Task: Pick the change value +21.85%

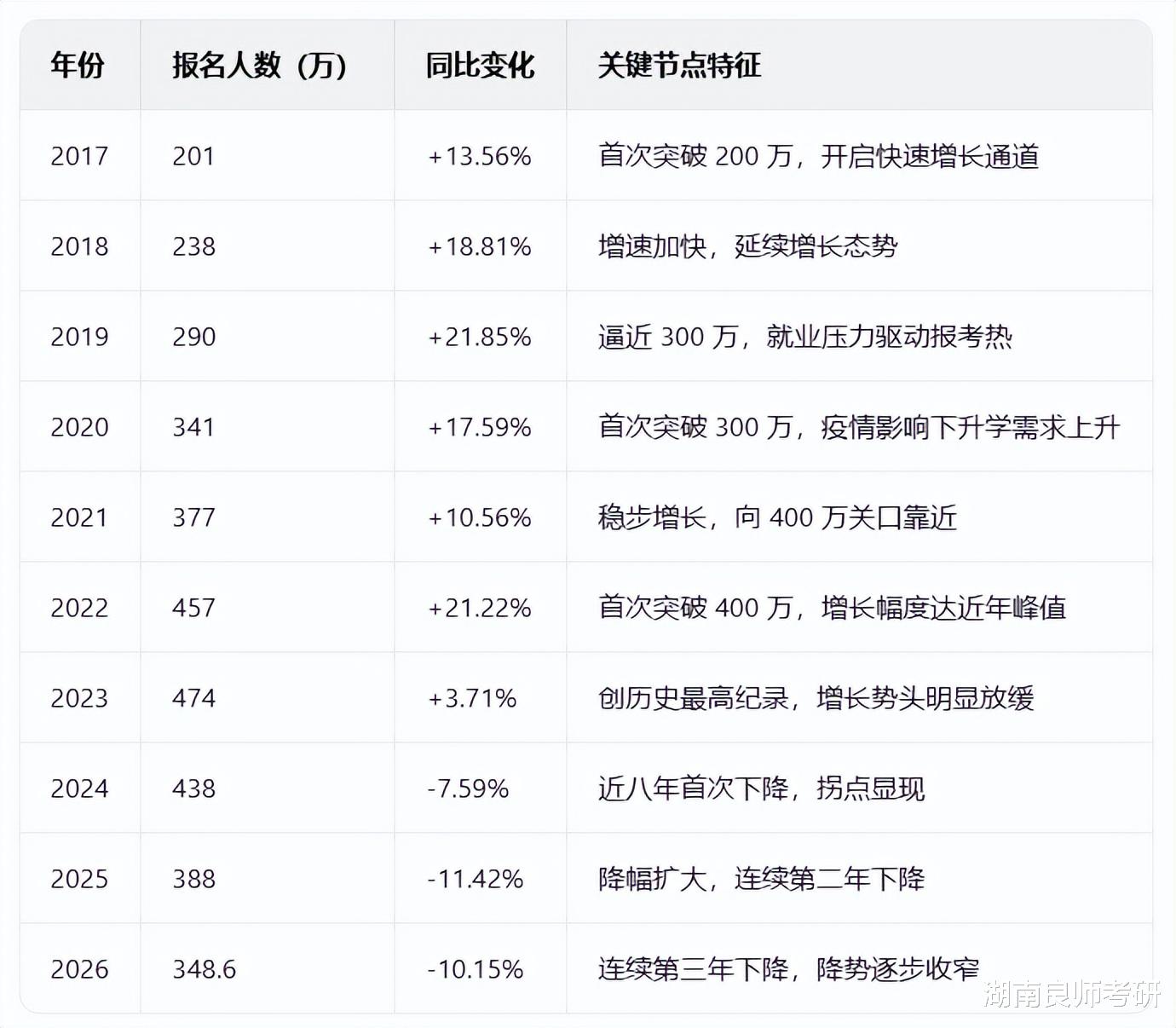Action: click(x=480, y=337)
